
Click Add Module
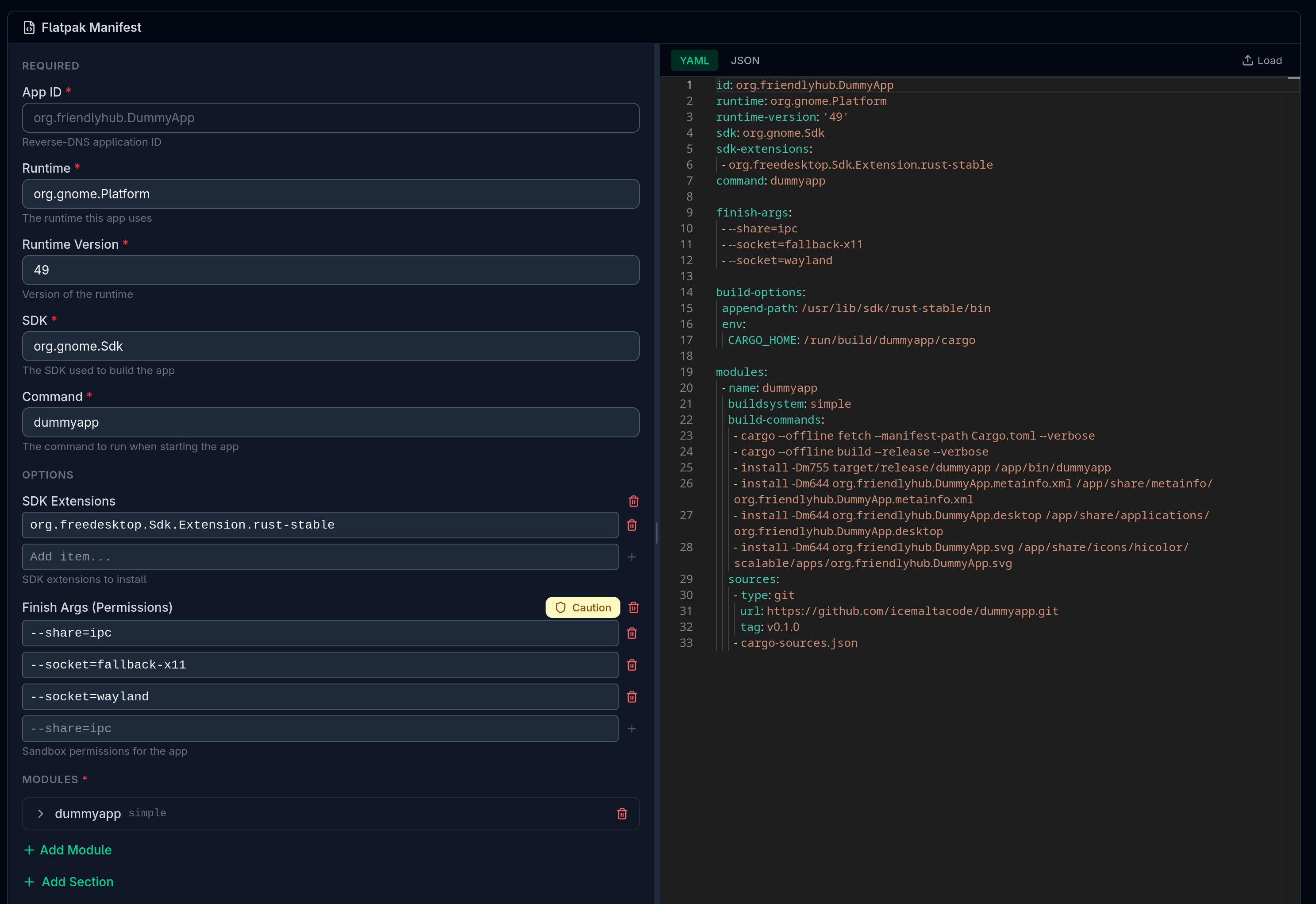pos(67,850)
